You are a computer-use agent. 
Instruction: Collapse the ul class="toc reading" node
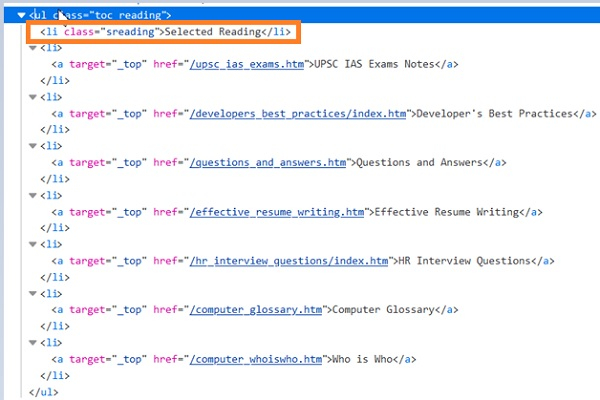21,15
